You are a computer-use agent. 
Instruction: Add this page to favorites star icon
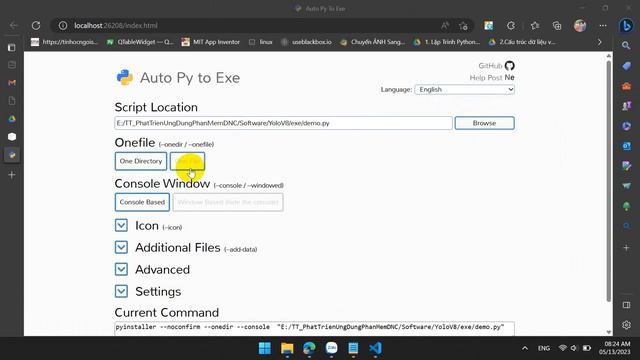463,26
